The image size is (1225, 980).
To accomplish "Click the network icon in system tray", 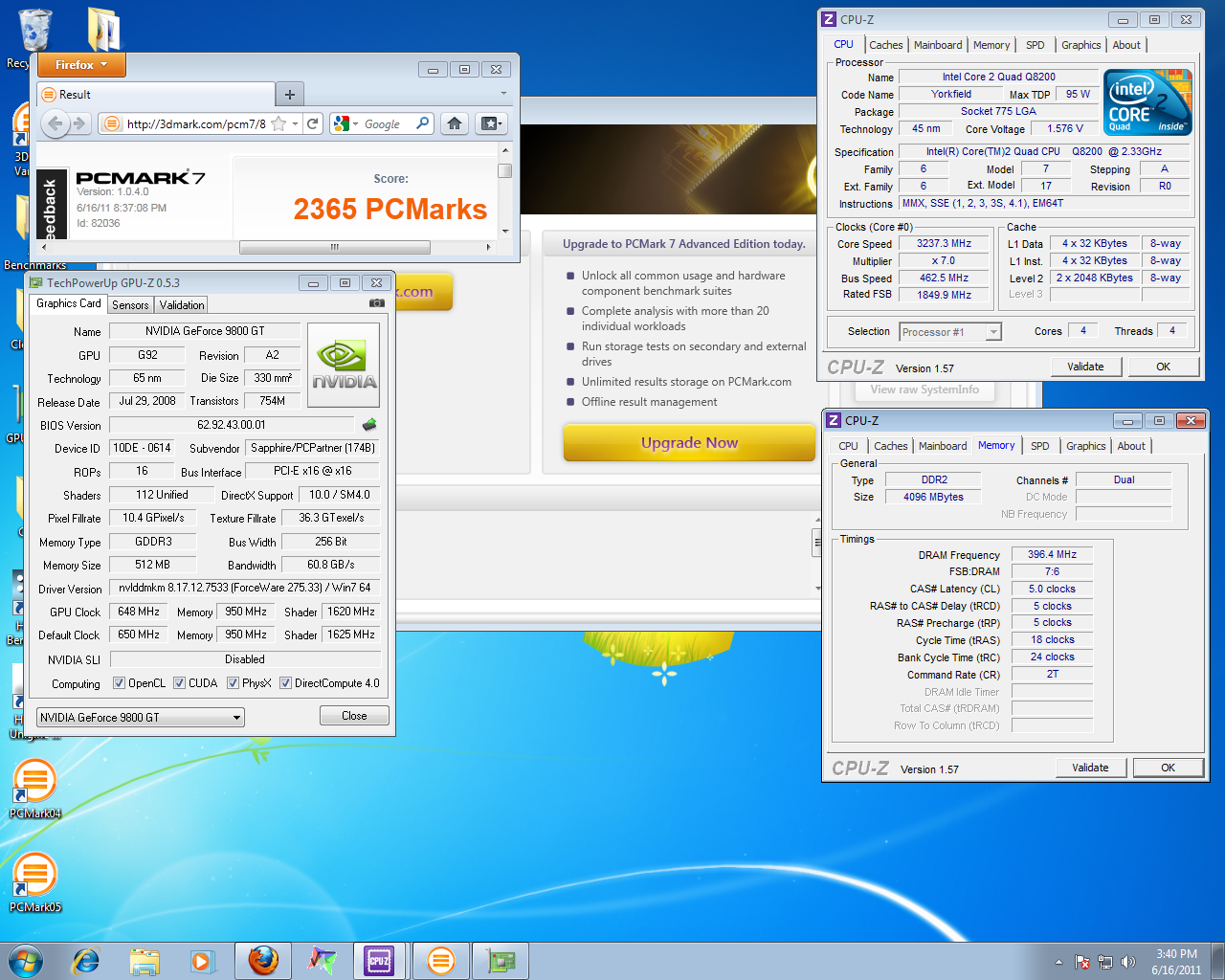I will 1105,962.
